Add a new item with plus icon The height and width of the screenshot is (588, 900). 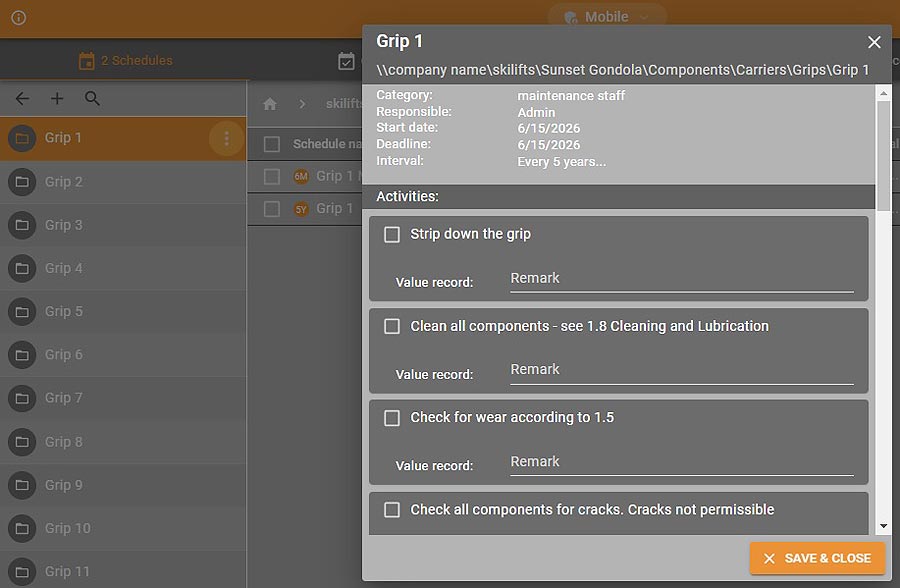click(57, 99)
